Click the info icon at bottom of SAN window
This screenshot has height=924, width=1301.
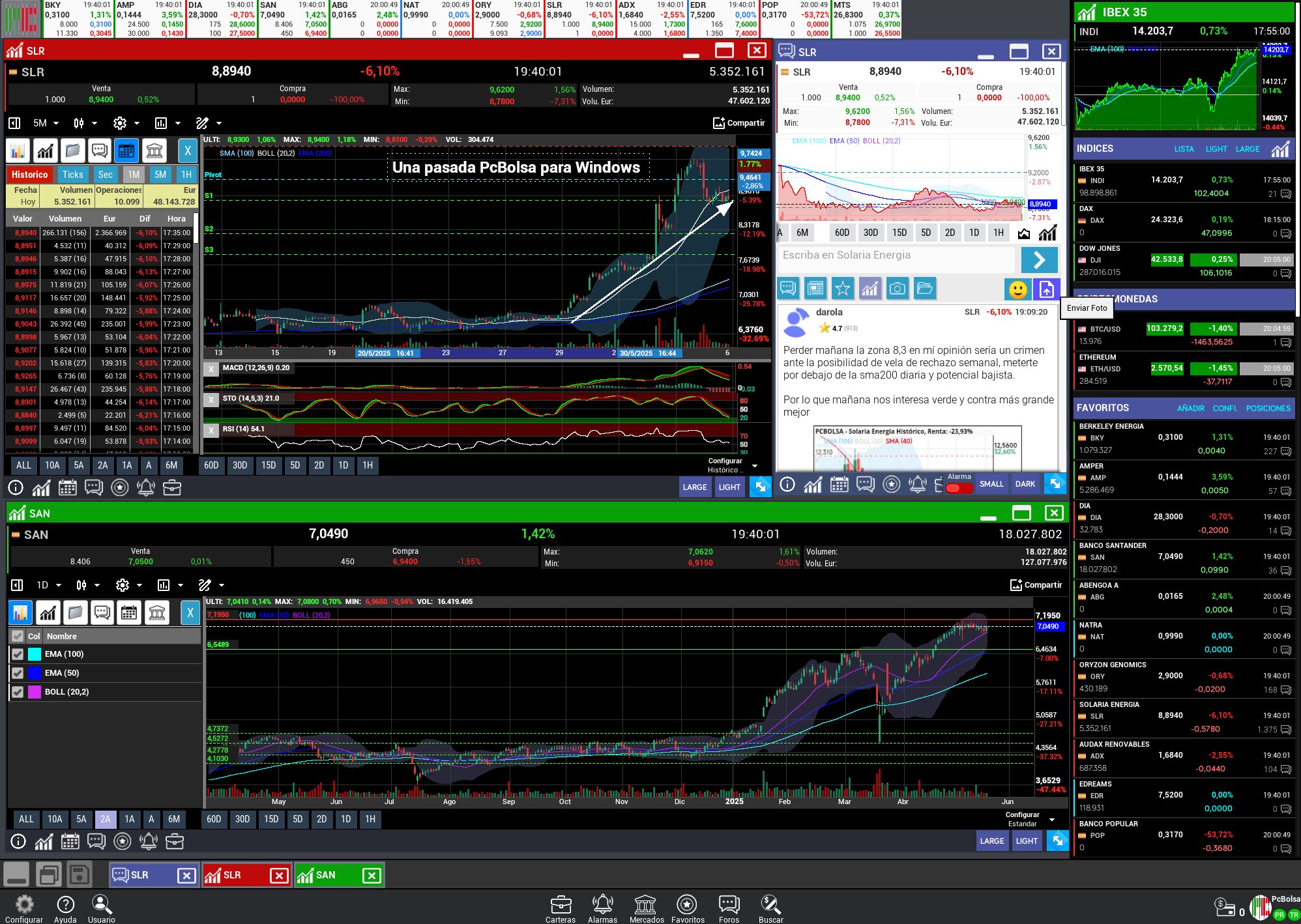click(18, 841)
